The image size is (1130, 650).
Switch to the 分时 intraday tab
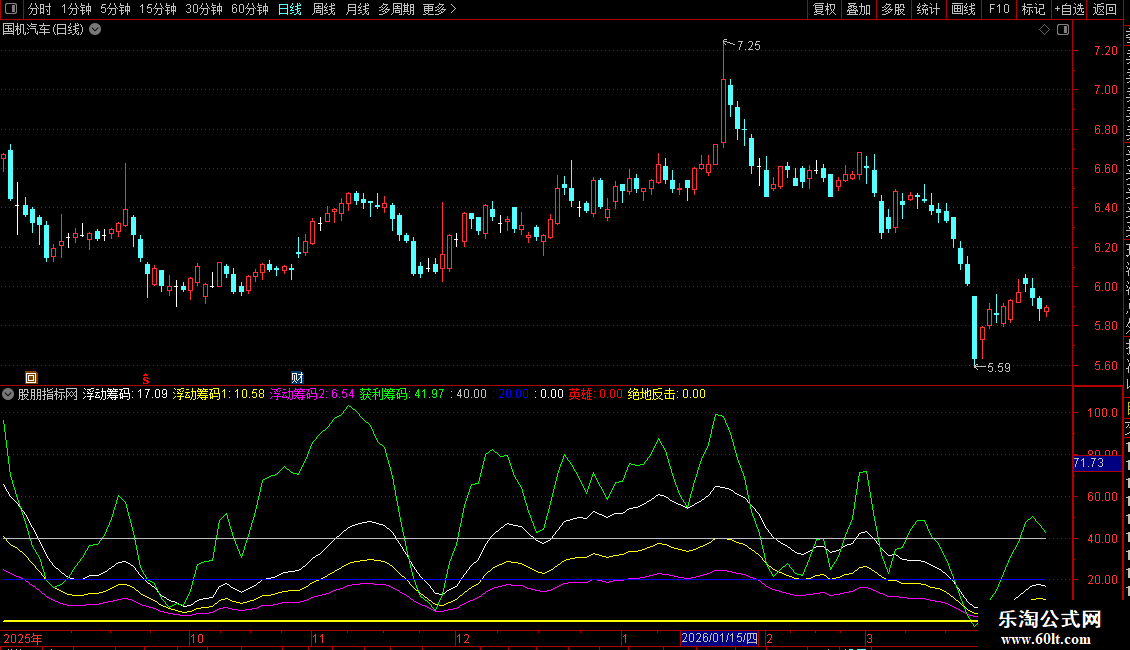39,9
